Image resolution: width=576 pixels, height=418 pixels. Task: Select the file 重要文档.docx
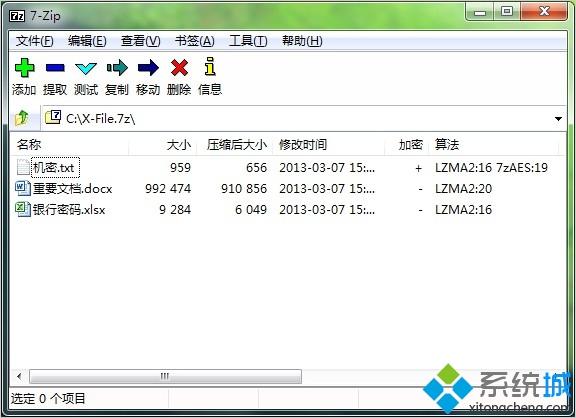tap(72, 189)
